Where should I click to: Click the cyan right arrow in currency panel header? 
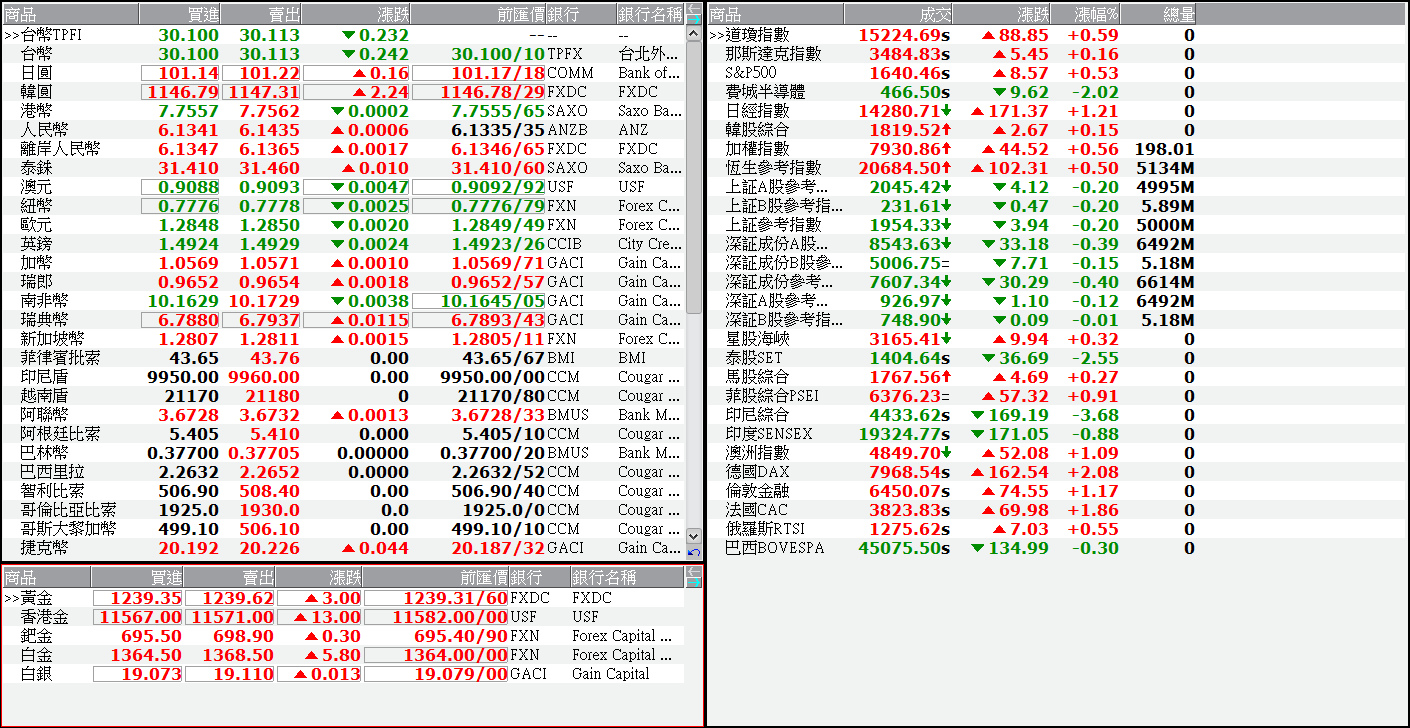click(694, 19)
